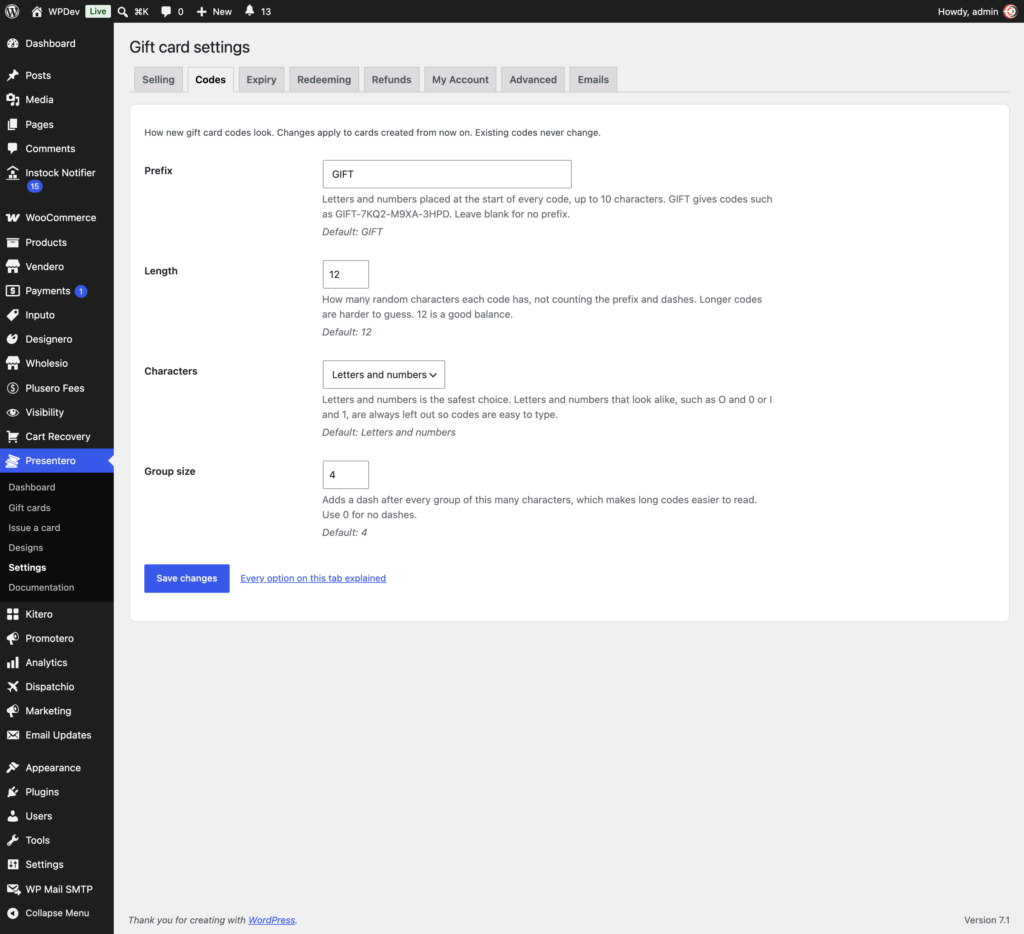Switch to the Emails tab
Viewport: 1024px width, 934px height.
pos(593,80)
